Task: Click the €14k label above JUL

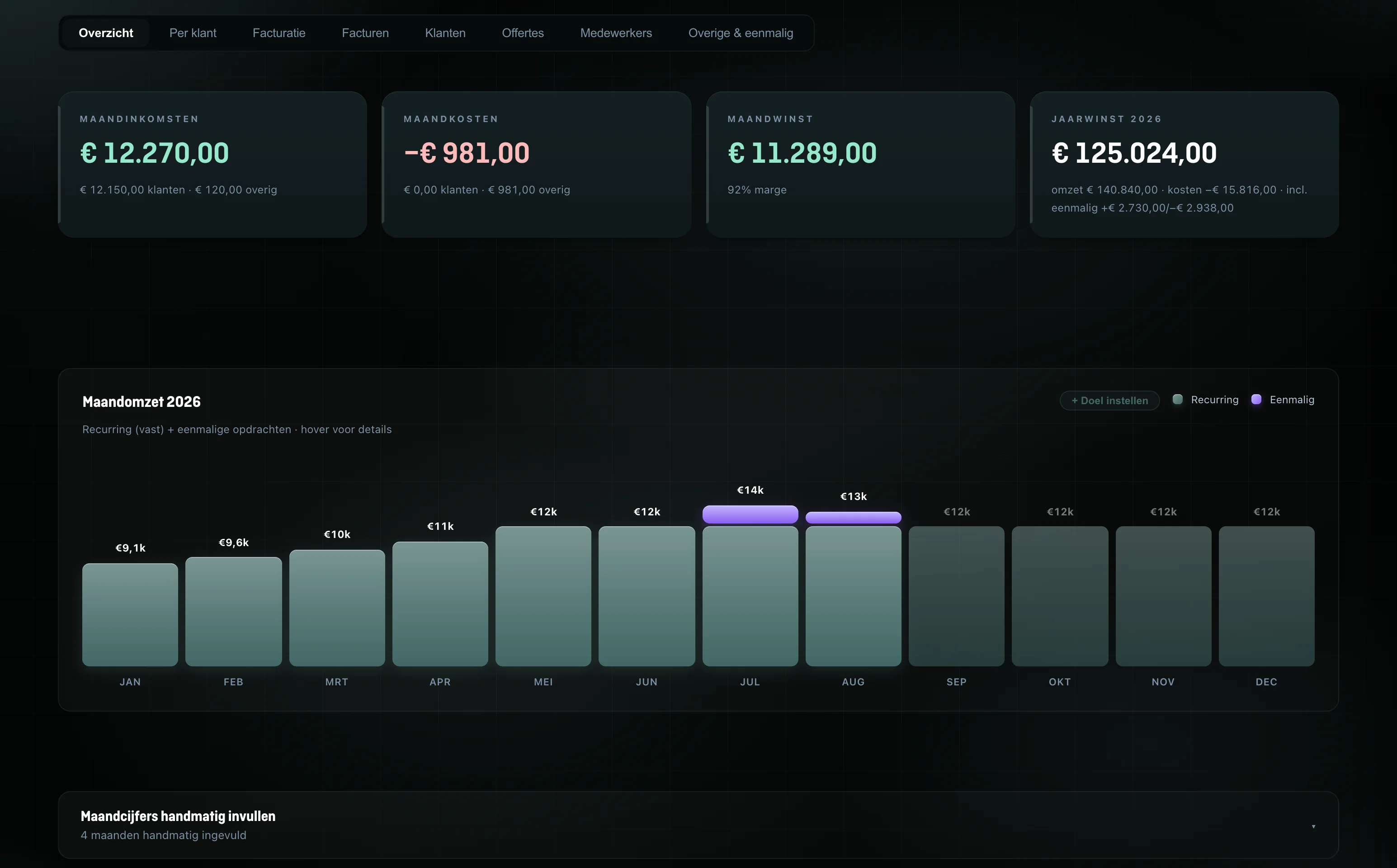Action: coord(750,490)
